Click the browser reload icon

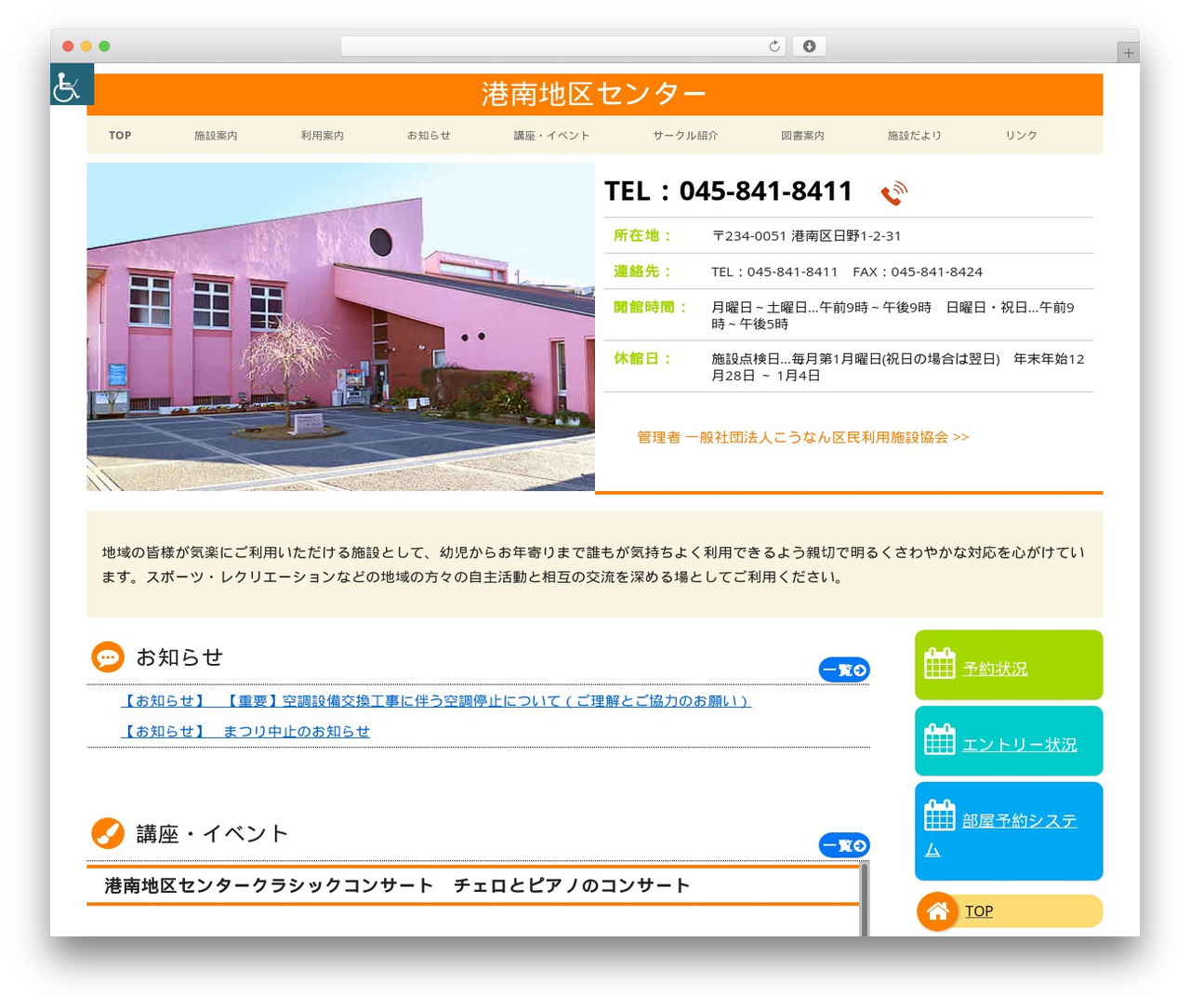coord(773,46)
